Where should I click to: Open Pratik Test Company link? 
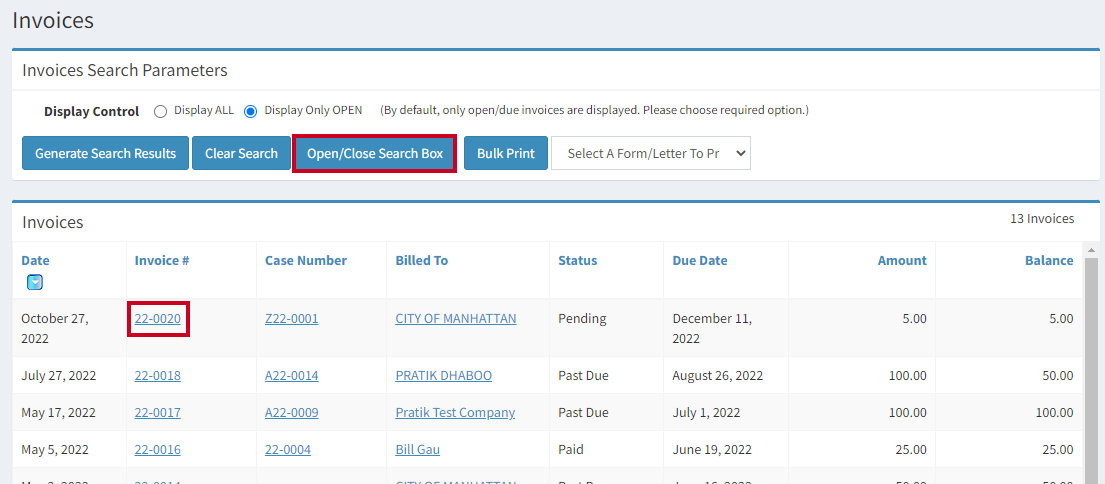455,412
